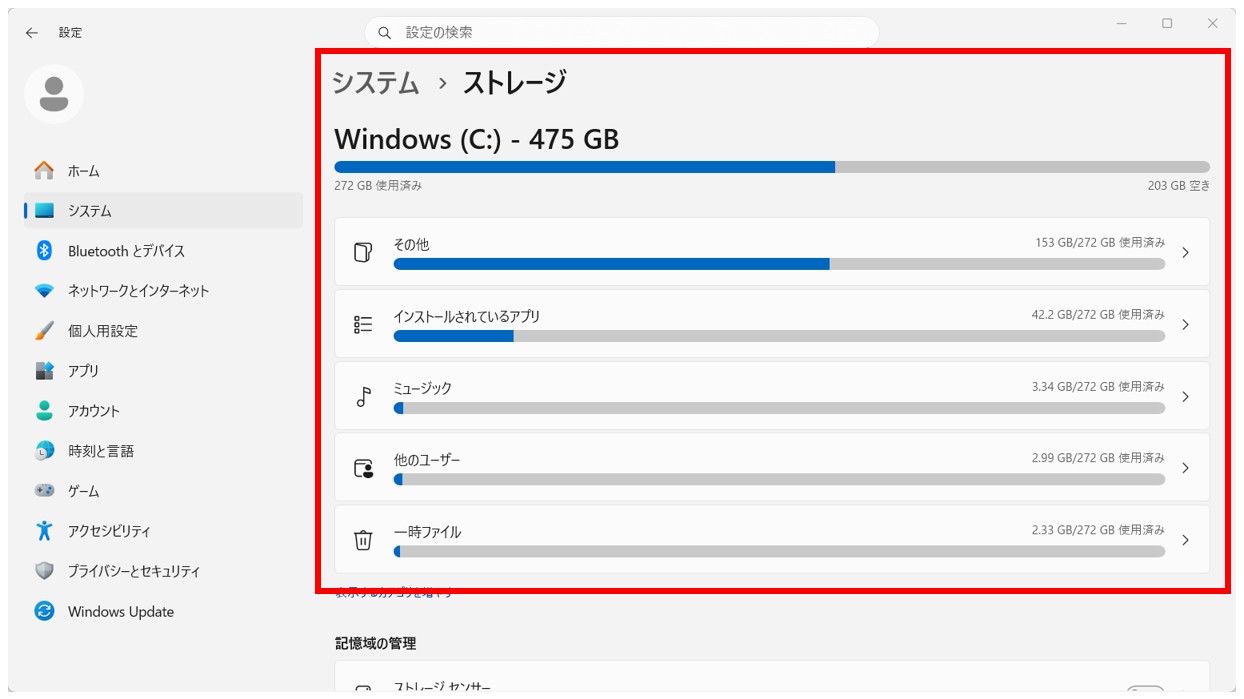The width and height of the screenshot is (1244, 699).
Task: Open 時刻と言語 settings
Action: point(103,451)
